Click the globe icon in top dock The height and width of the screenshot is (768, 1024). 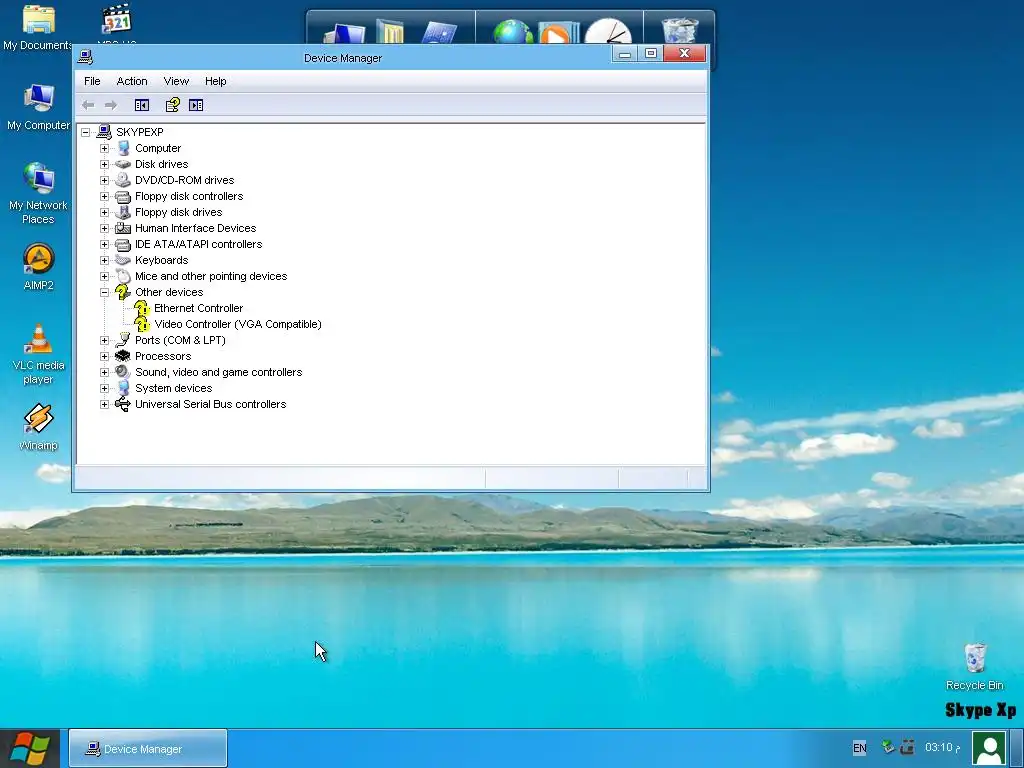[513, 33]
